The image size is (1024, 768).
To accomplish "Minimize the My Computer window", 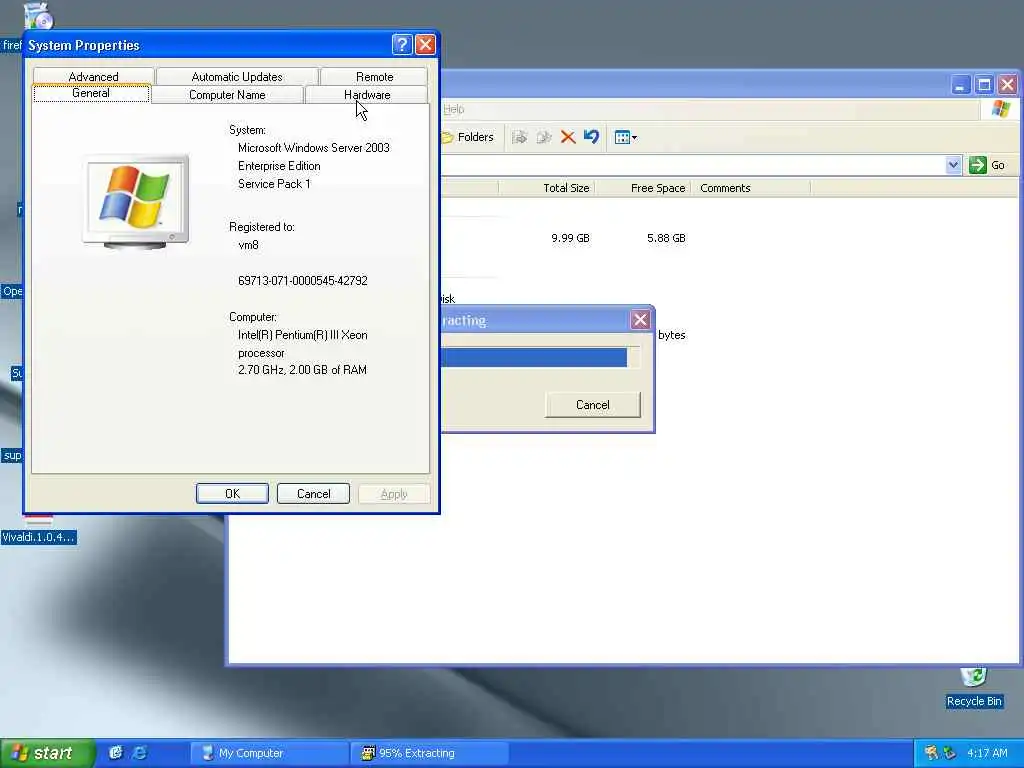I will 960,85.
